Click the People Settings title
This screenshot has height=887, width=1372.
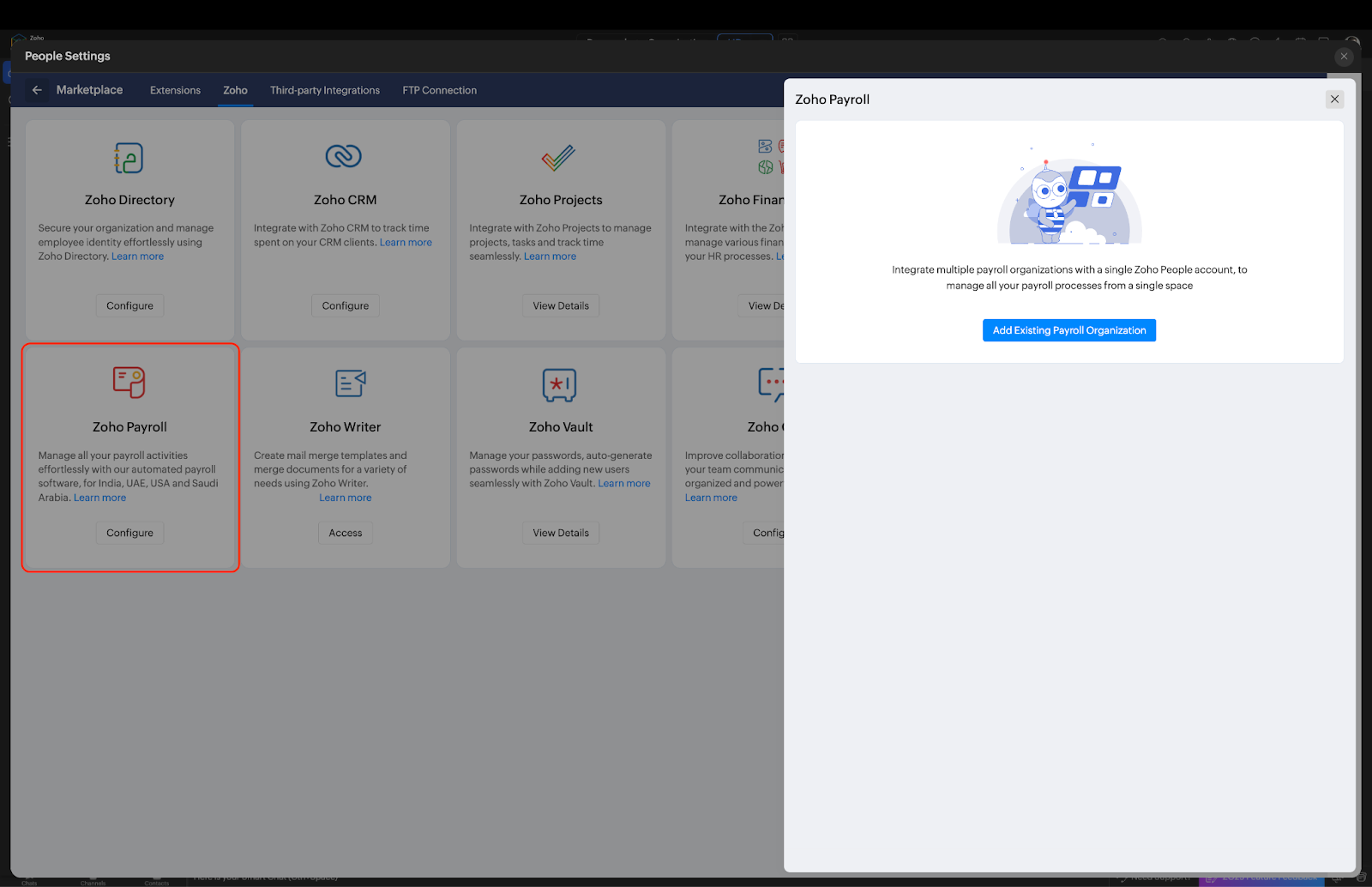(68, 56)
